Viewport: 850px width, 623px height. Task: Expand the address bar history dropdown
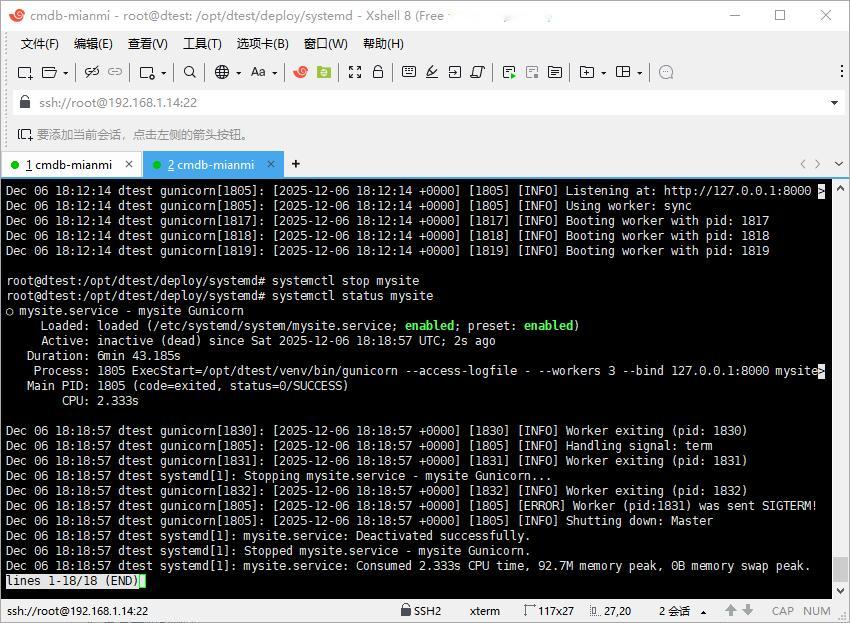834,102
